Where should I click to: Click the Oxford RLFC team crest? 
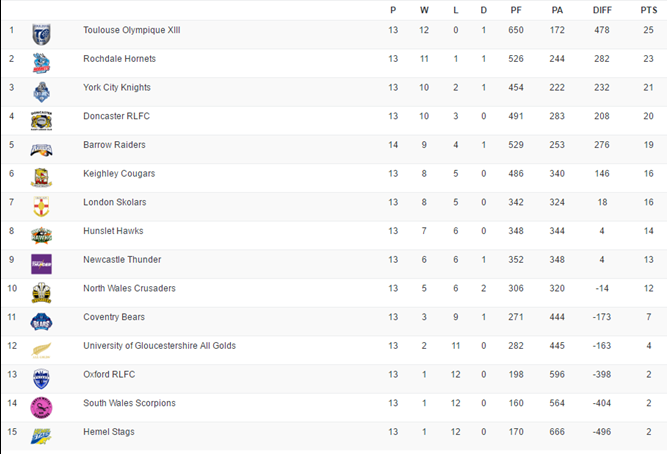click(x=41, y=378)
